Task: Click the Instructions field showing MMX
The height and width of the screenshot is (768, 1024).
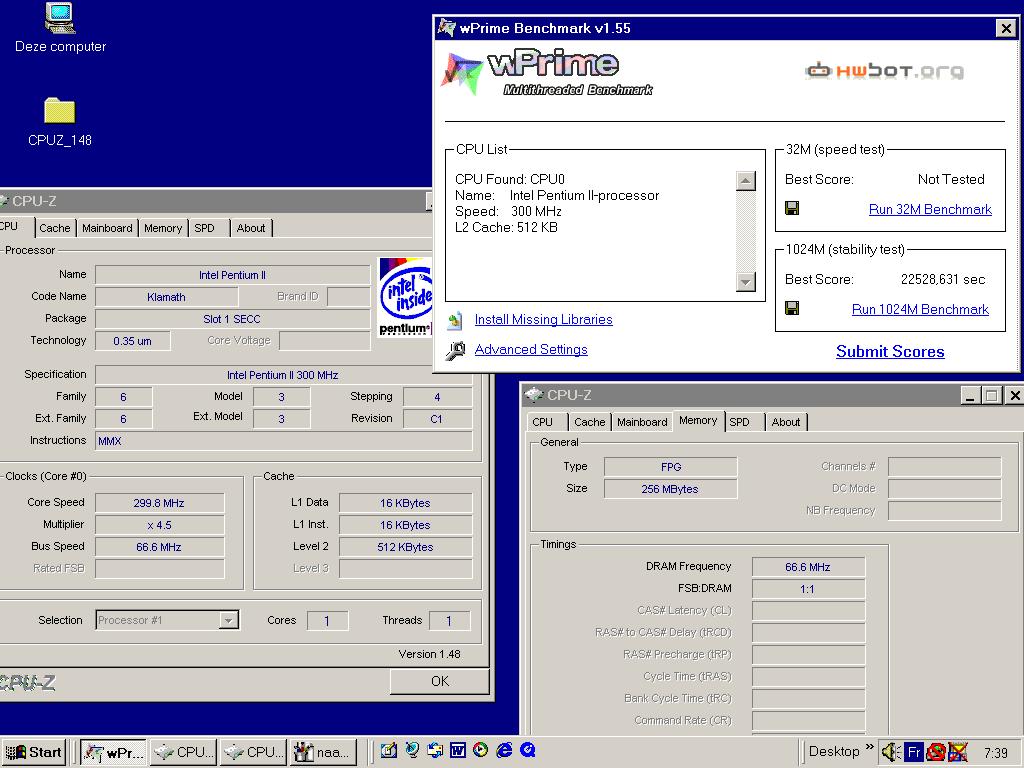Action: 283,441
